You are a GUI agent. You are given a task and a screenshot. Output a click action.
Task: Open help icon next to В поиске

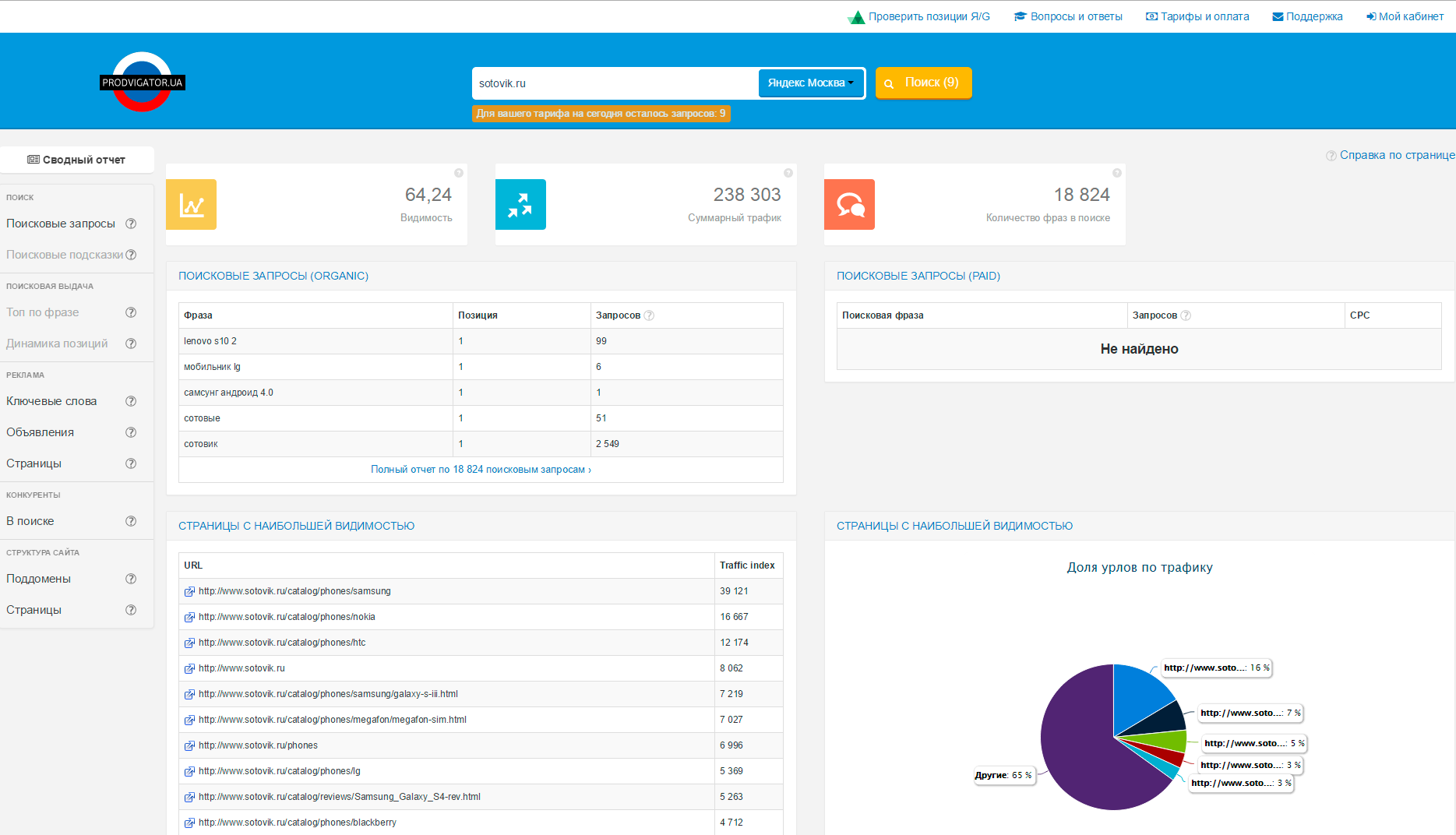click(131, 521)
